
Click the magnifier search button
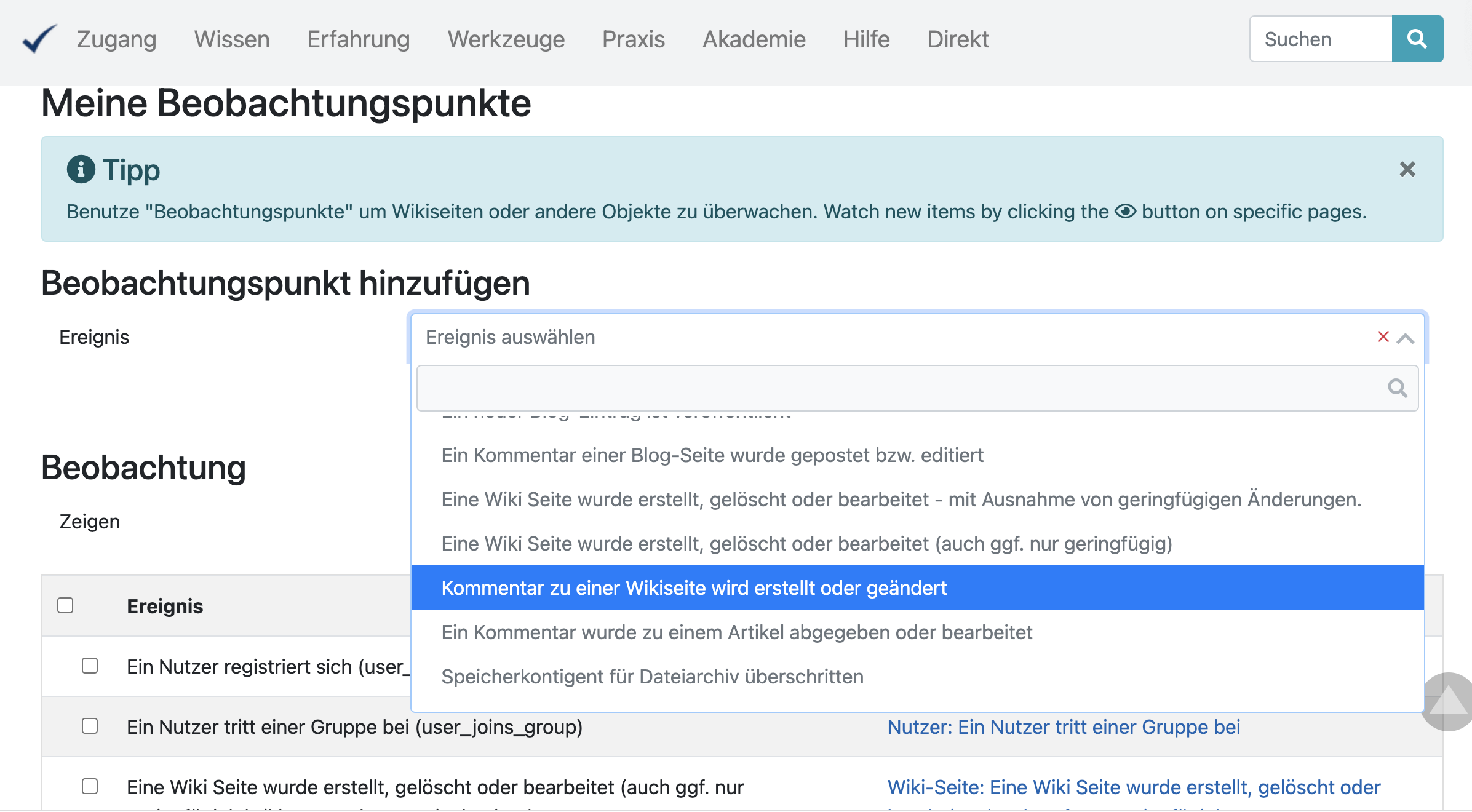(x=1417, y=39)
